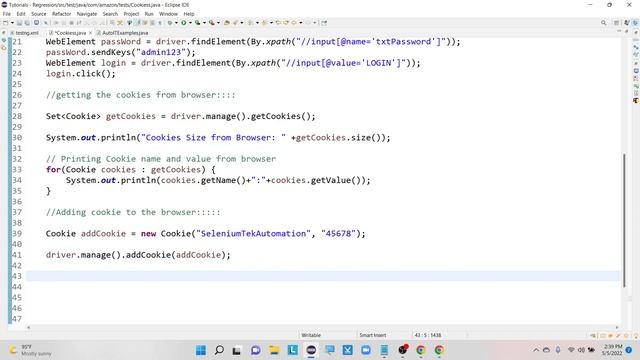Image resolution: width=640 pixels, height=360 pixels.
Task: Open the Search menu
Action: pos(110,14)
